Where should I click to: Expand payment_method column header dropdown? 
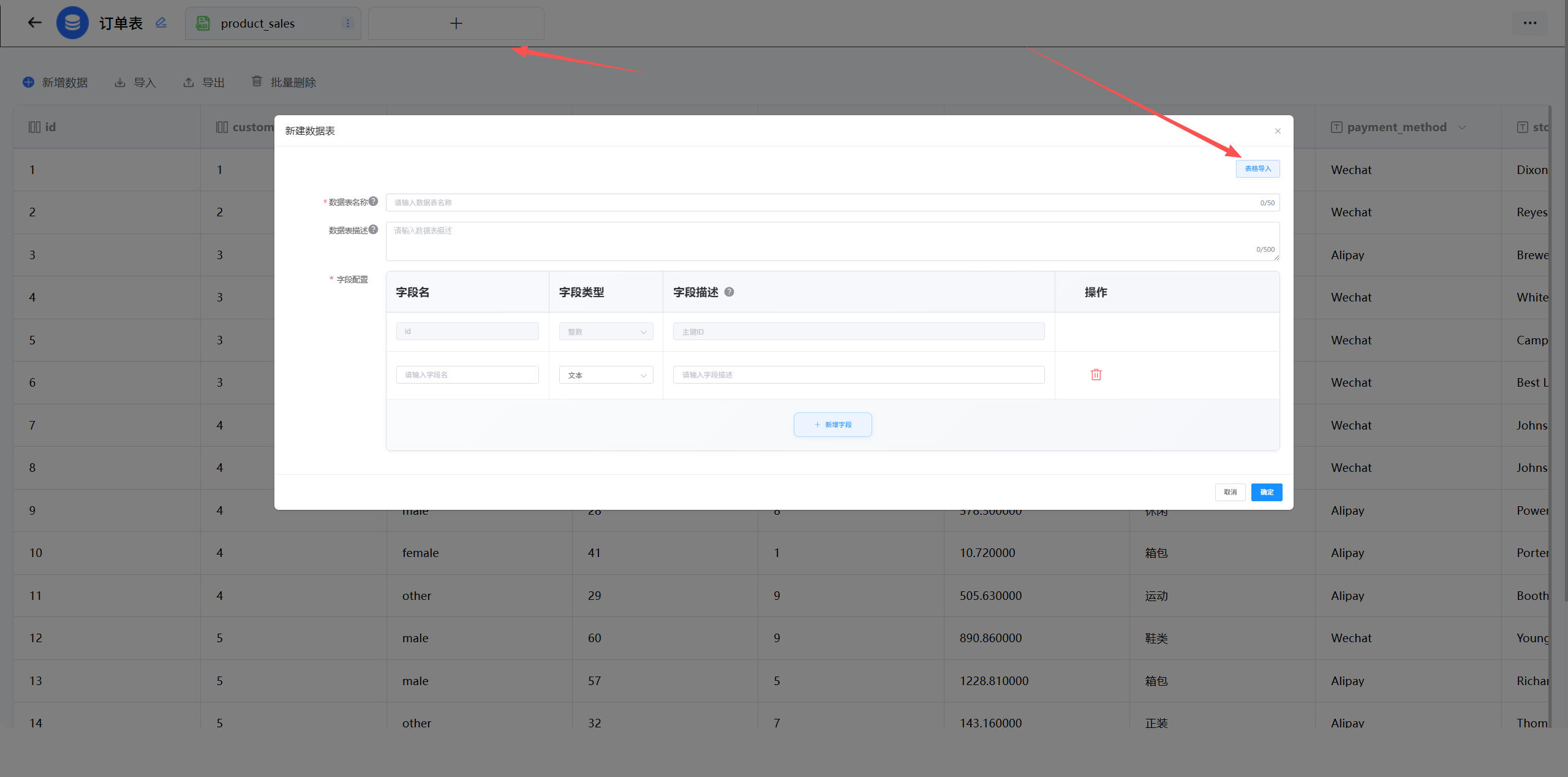1462,127
